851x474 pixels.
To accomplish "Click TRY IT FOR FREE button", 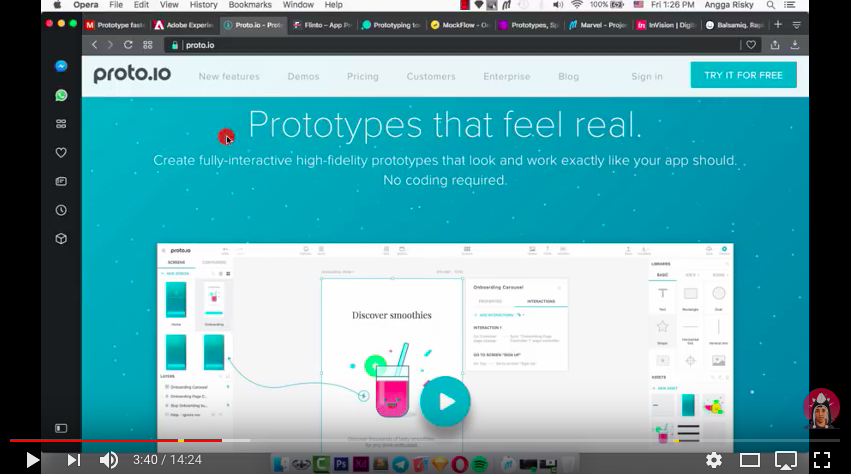I will pos(744,75).
